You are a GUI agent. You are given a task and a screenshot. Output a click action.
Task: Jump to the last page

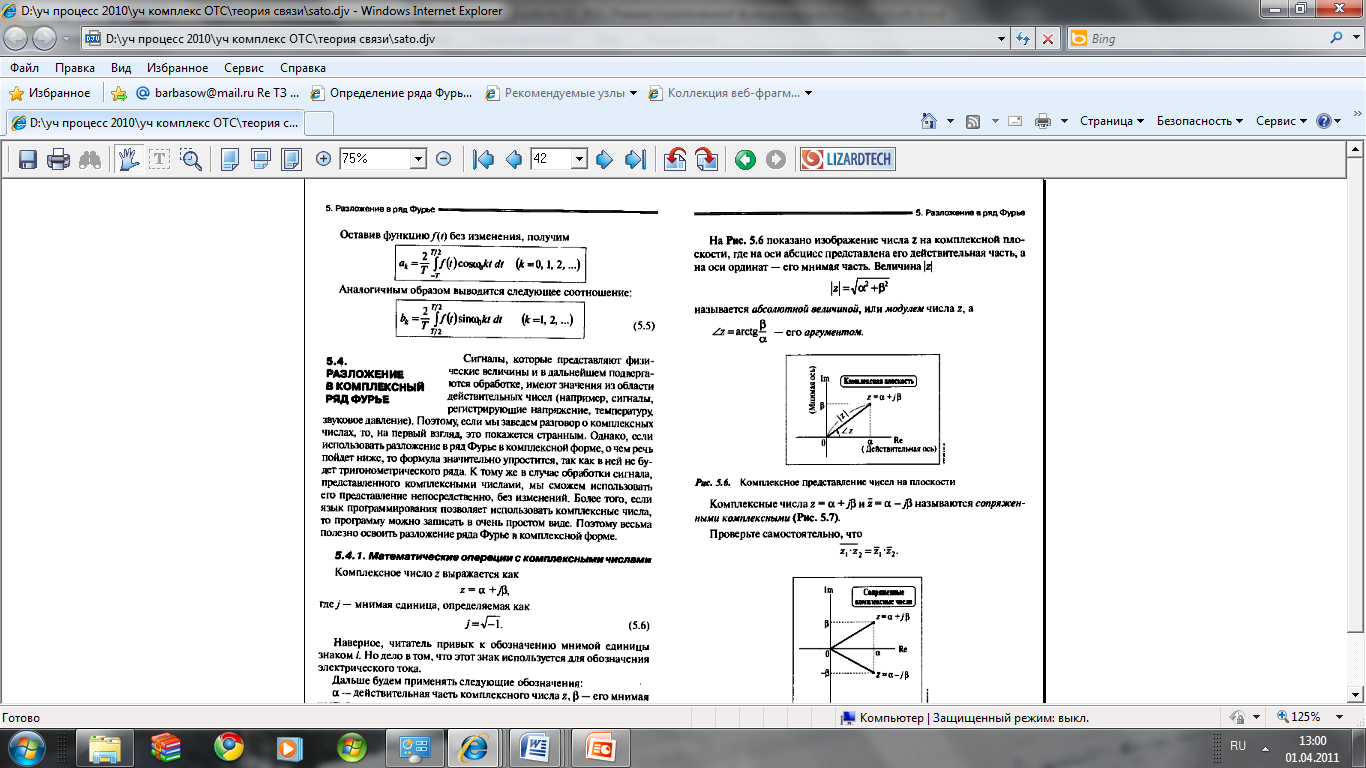[x=635, y=159]
